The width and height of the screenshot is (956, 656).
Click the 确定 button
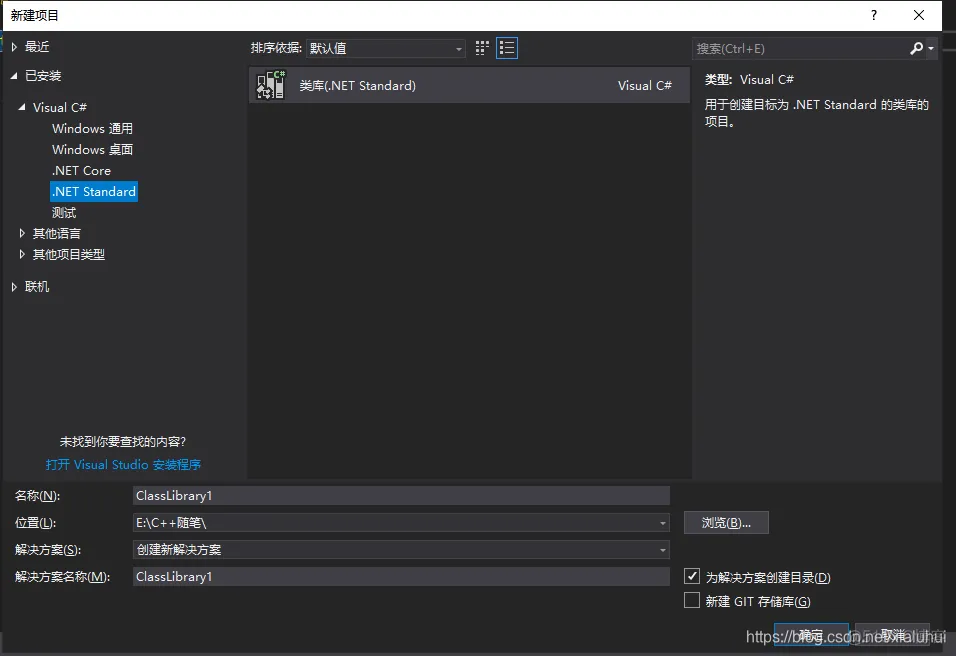[812, 635]
